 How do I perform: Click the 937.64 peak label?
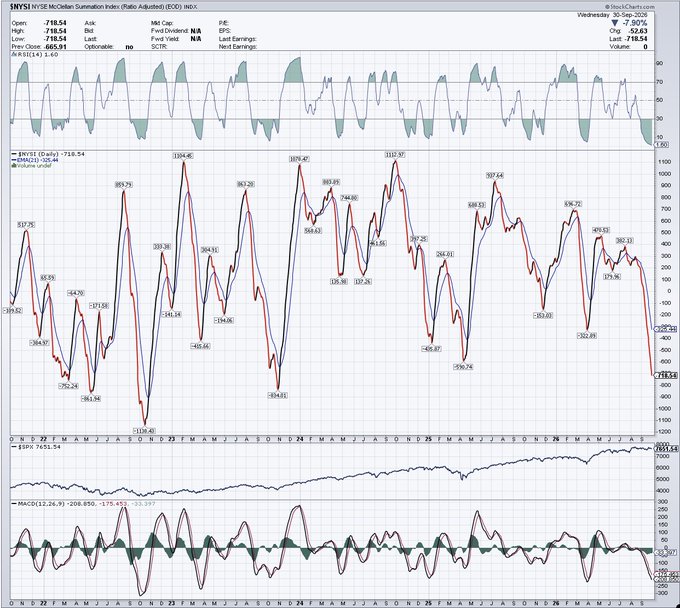tap(494, 176)
